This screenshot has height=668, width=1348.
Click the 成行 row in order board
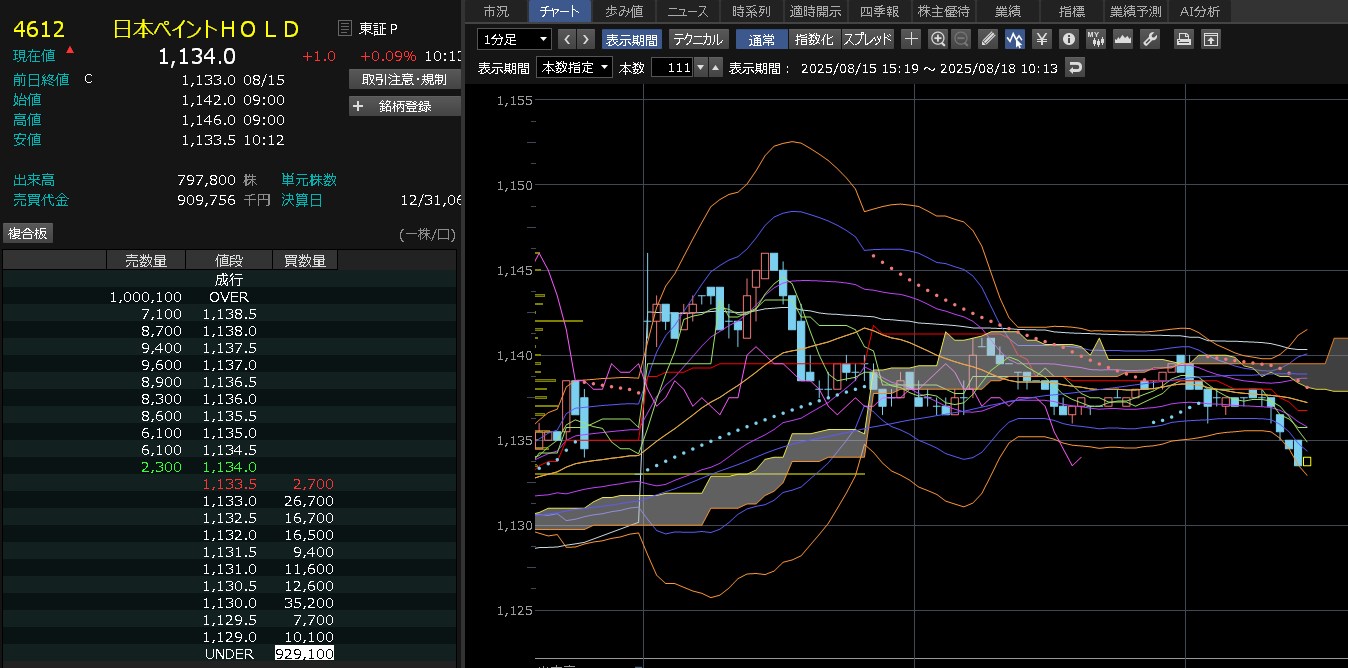point(229,280)
